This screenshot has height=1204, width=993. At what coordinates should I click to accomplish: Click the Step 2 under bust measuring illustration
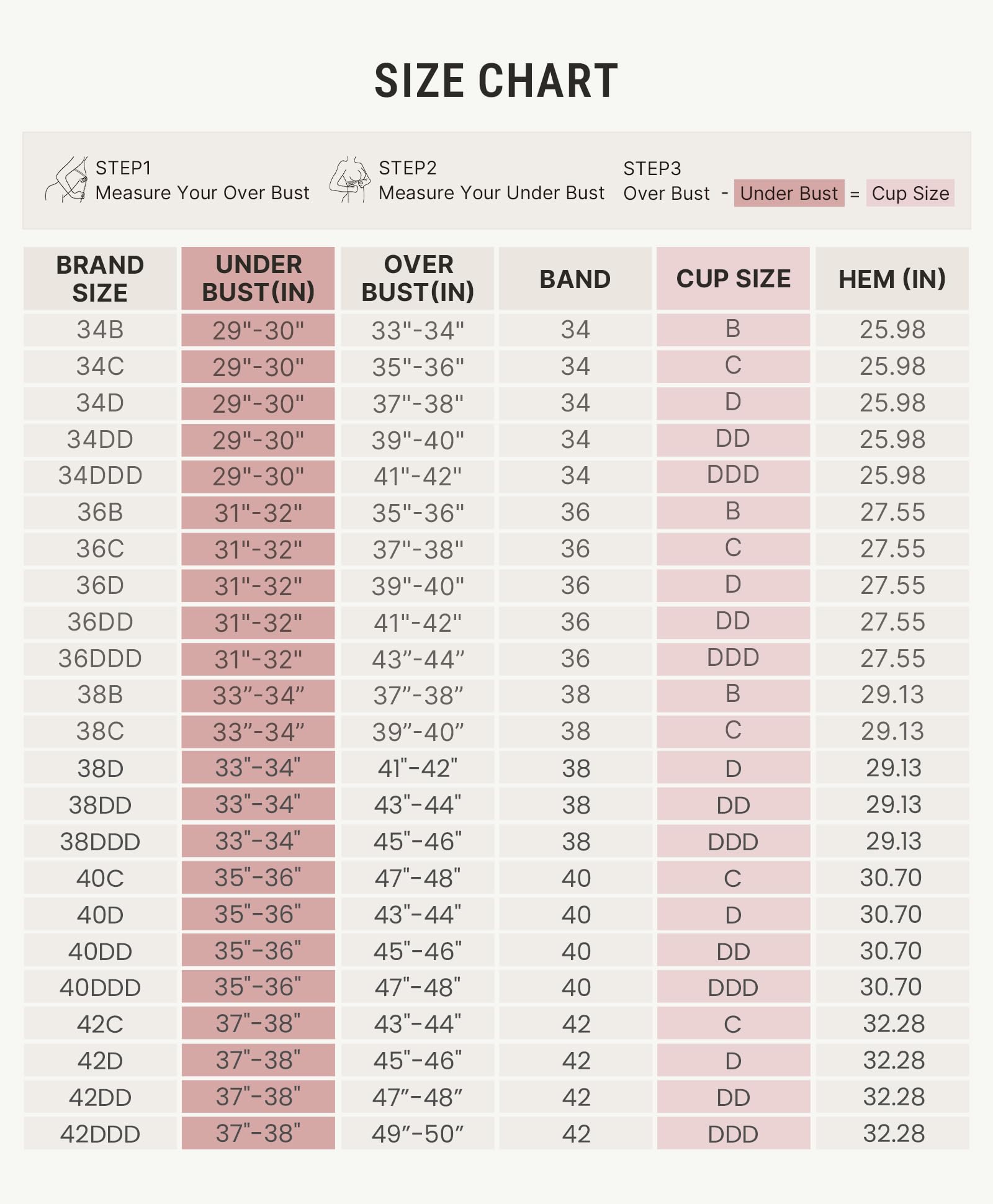(x=349, y=179)
